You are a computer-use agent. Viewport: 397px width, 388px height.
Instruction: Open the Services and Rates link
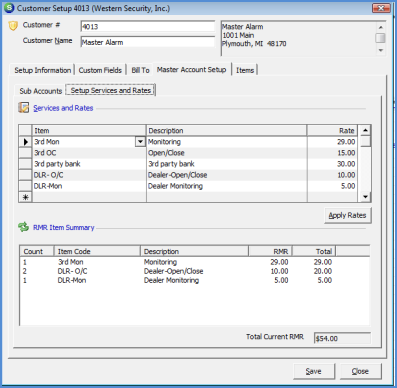point(63,108)
